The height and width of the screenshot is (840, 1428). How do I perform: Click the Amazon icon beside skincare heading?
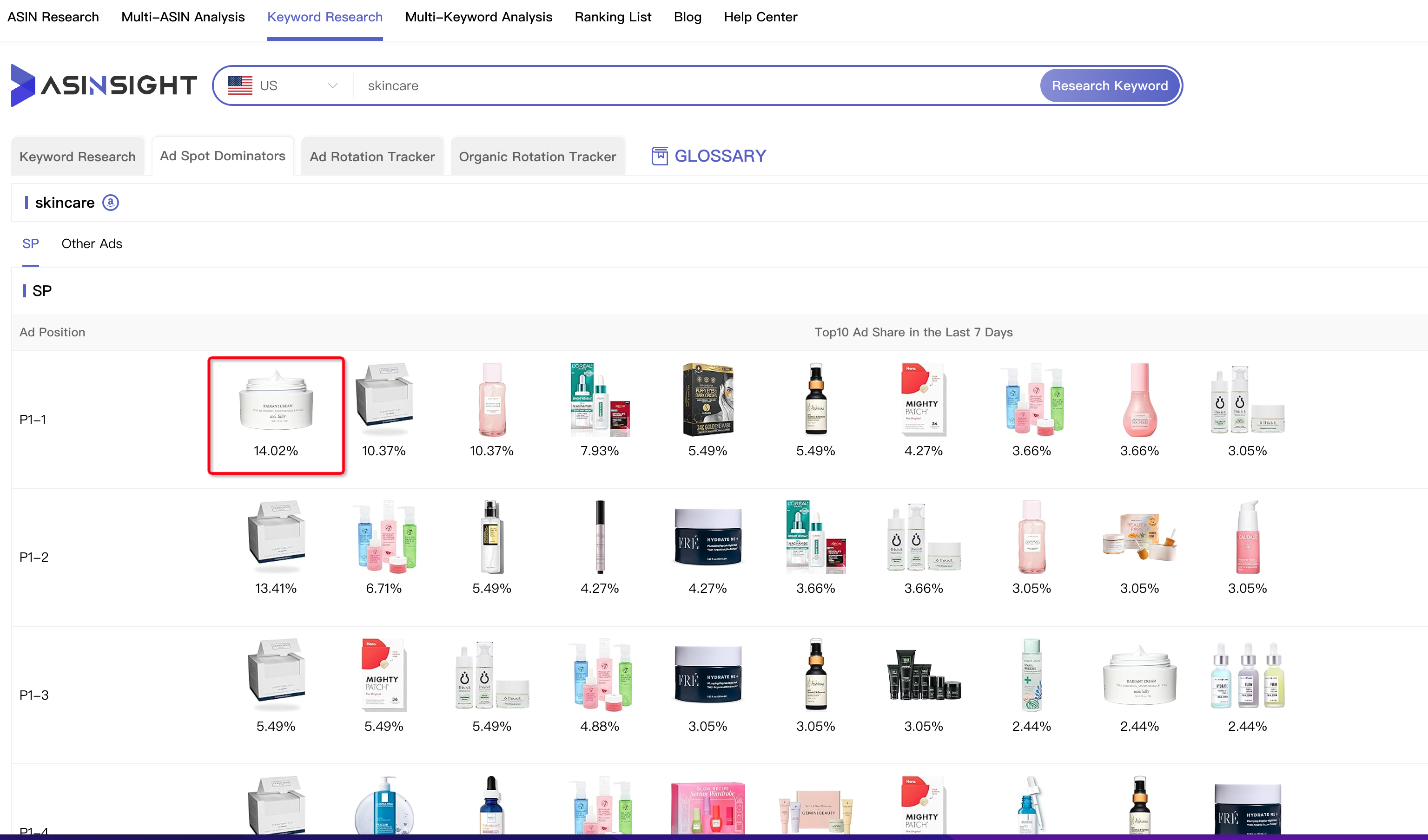[111, 202]
